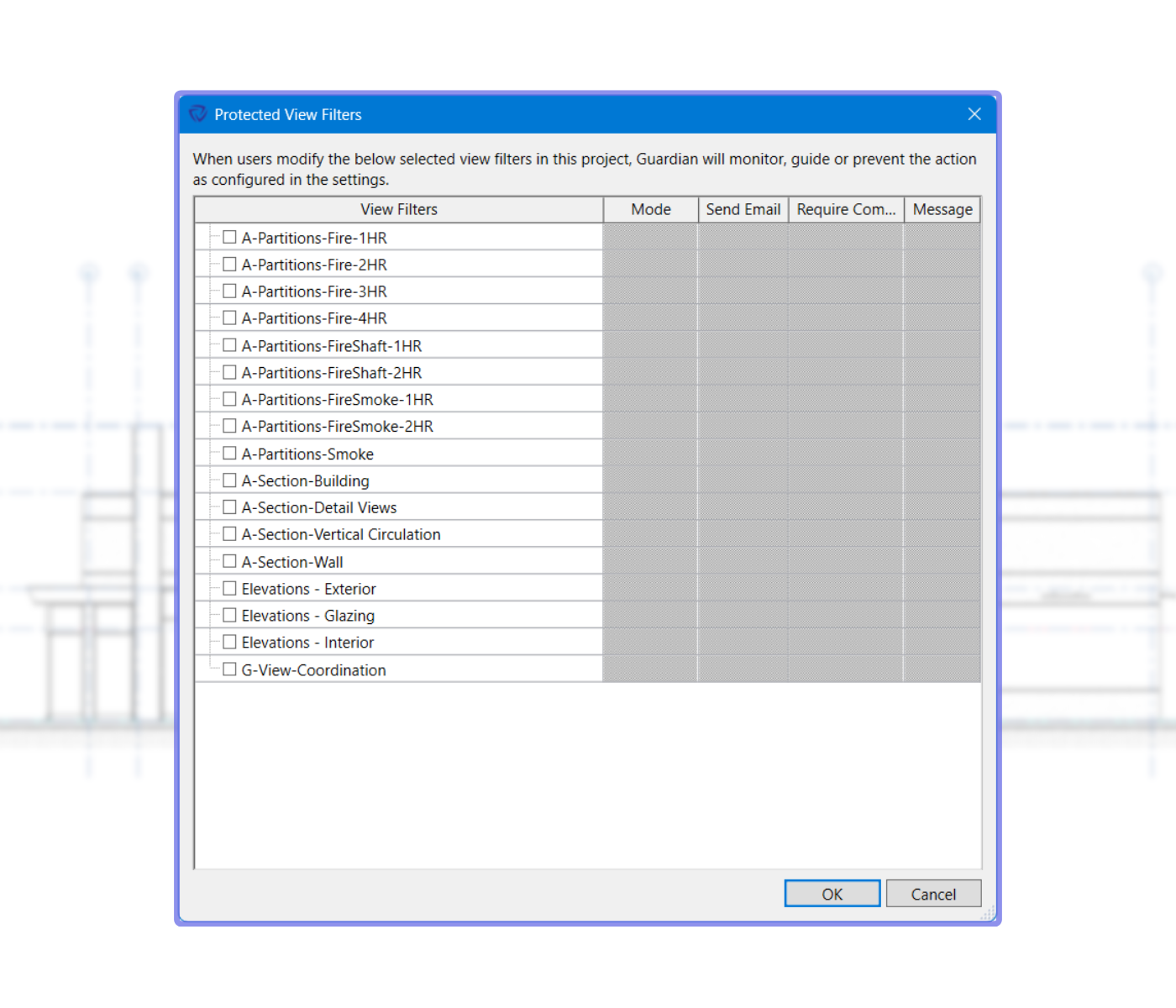Click the Mode column header

[650, 209]
